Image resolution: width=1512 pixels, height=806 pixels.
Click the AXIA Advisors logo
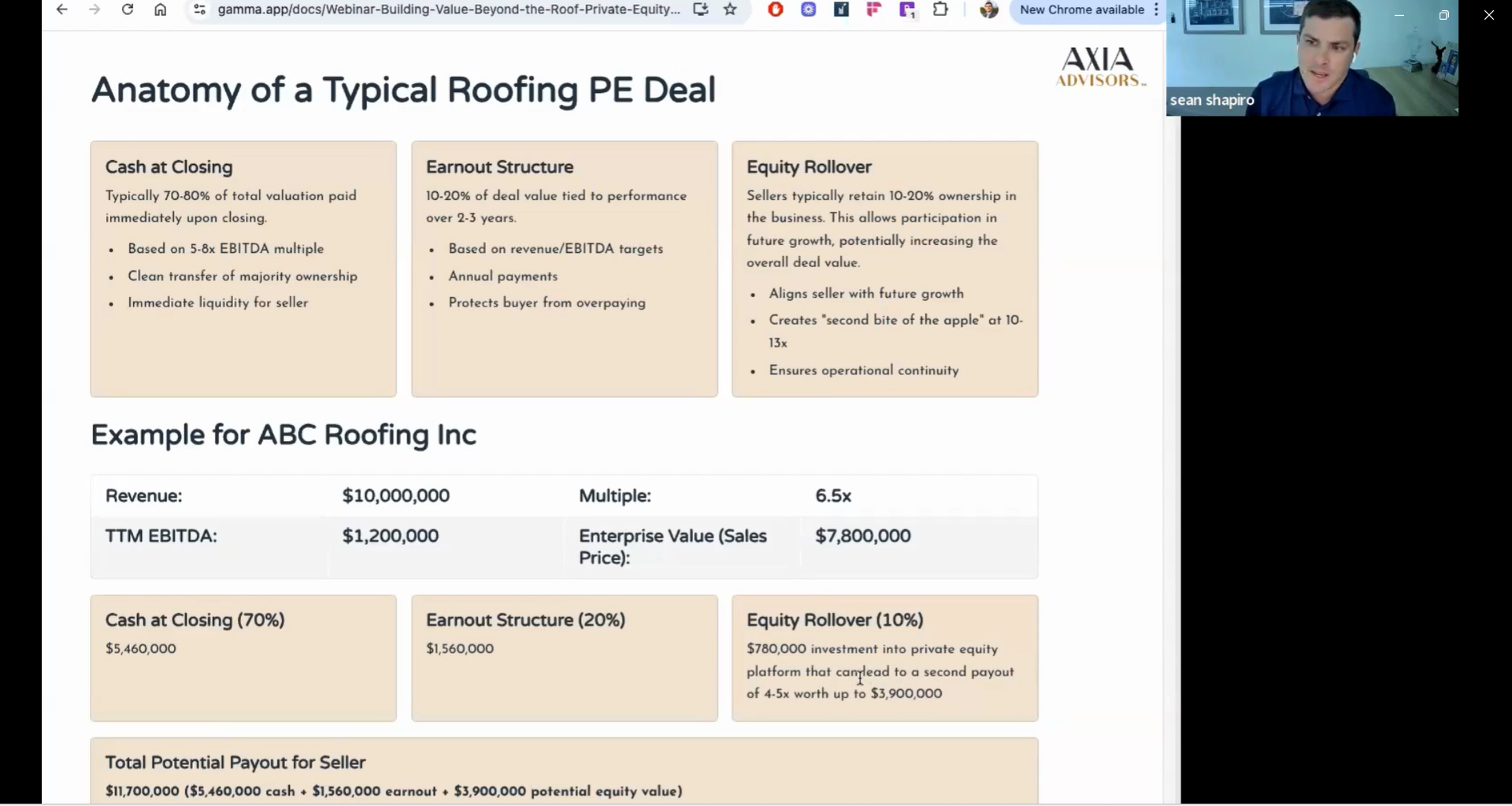(1100, 67)
